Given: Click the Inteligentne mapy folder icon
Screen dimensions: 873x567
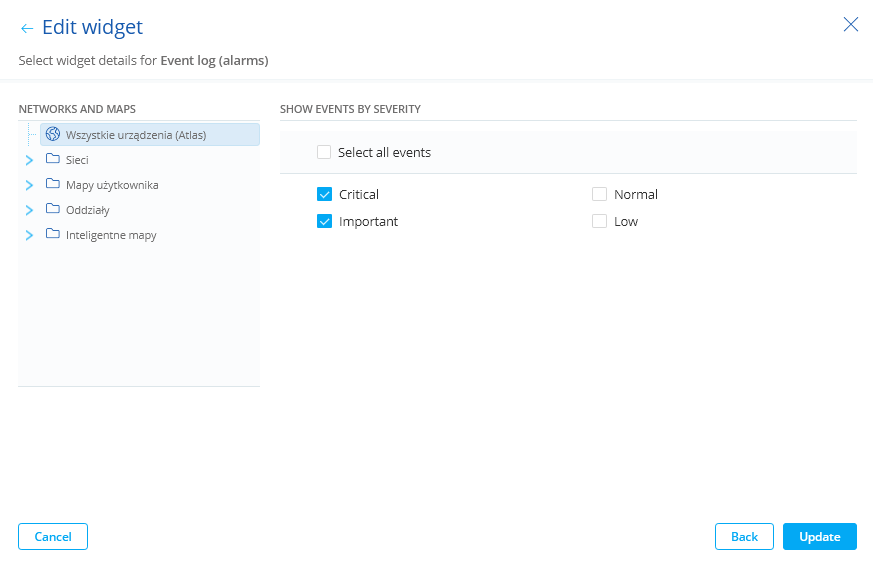Looking at the screenshot, I should click(53, 235).
